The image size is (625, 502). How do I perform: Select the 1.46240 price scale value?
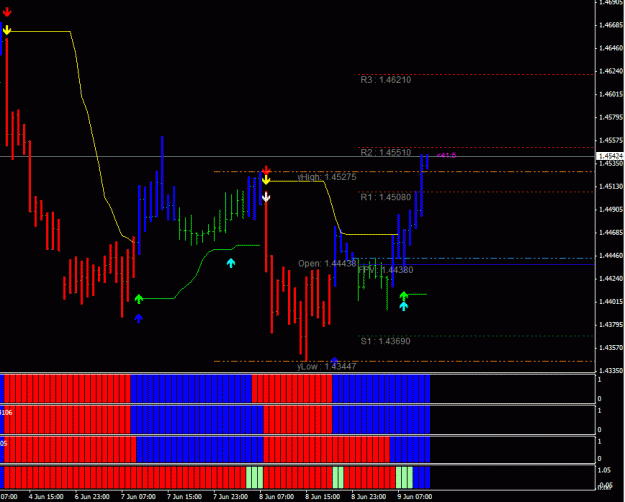point(611,71)
